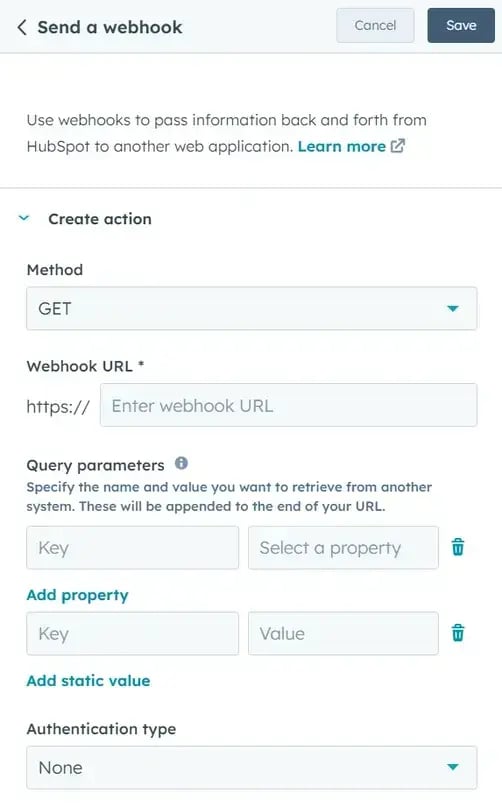The width and height of the screenshot is (502, 807).
Task: Collapse the Create action section chevron
Action: pyautogui.click(x=24, y=218)
